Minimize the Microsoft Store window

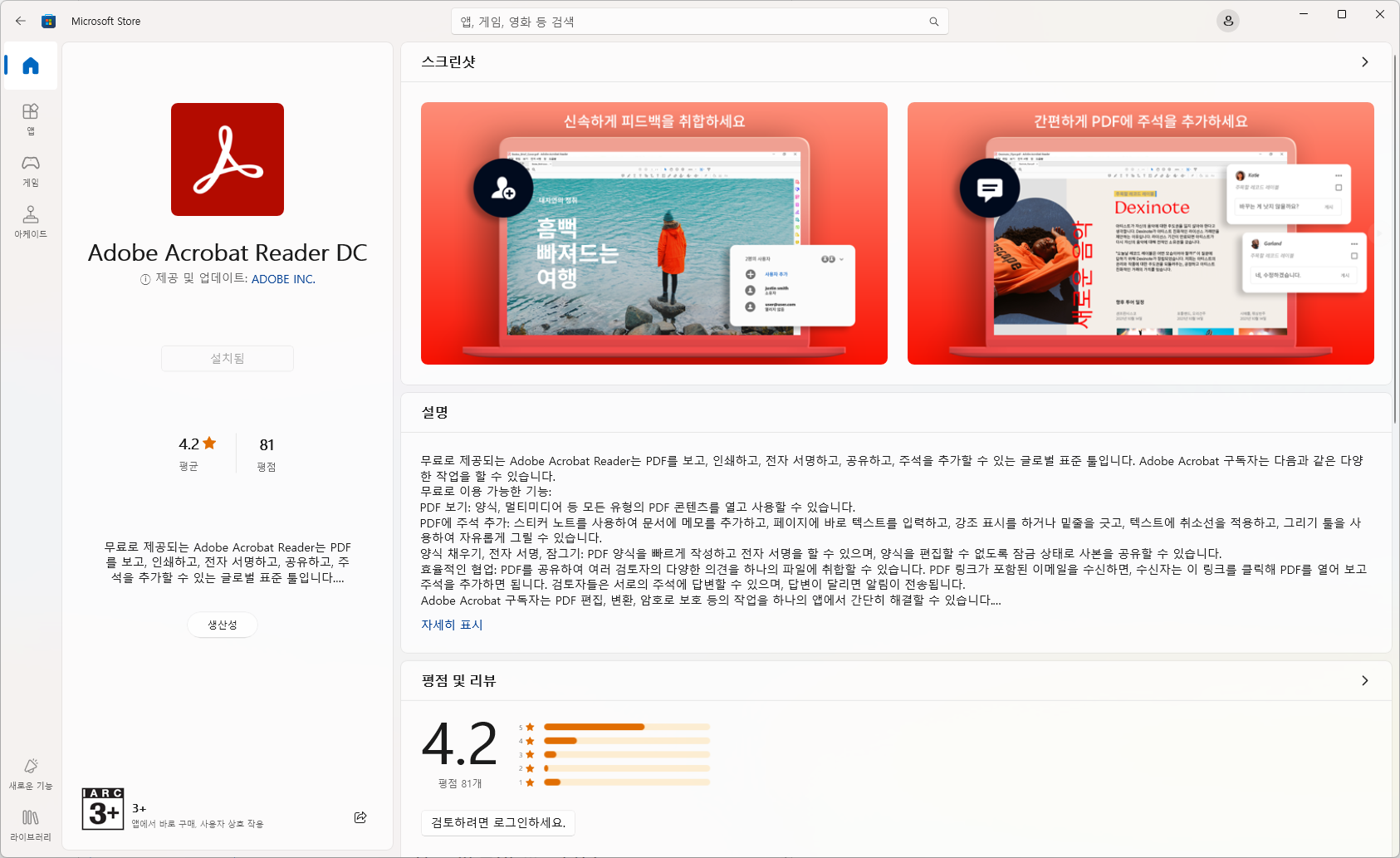point(1304,14)
